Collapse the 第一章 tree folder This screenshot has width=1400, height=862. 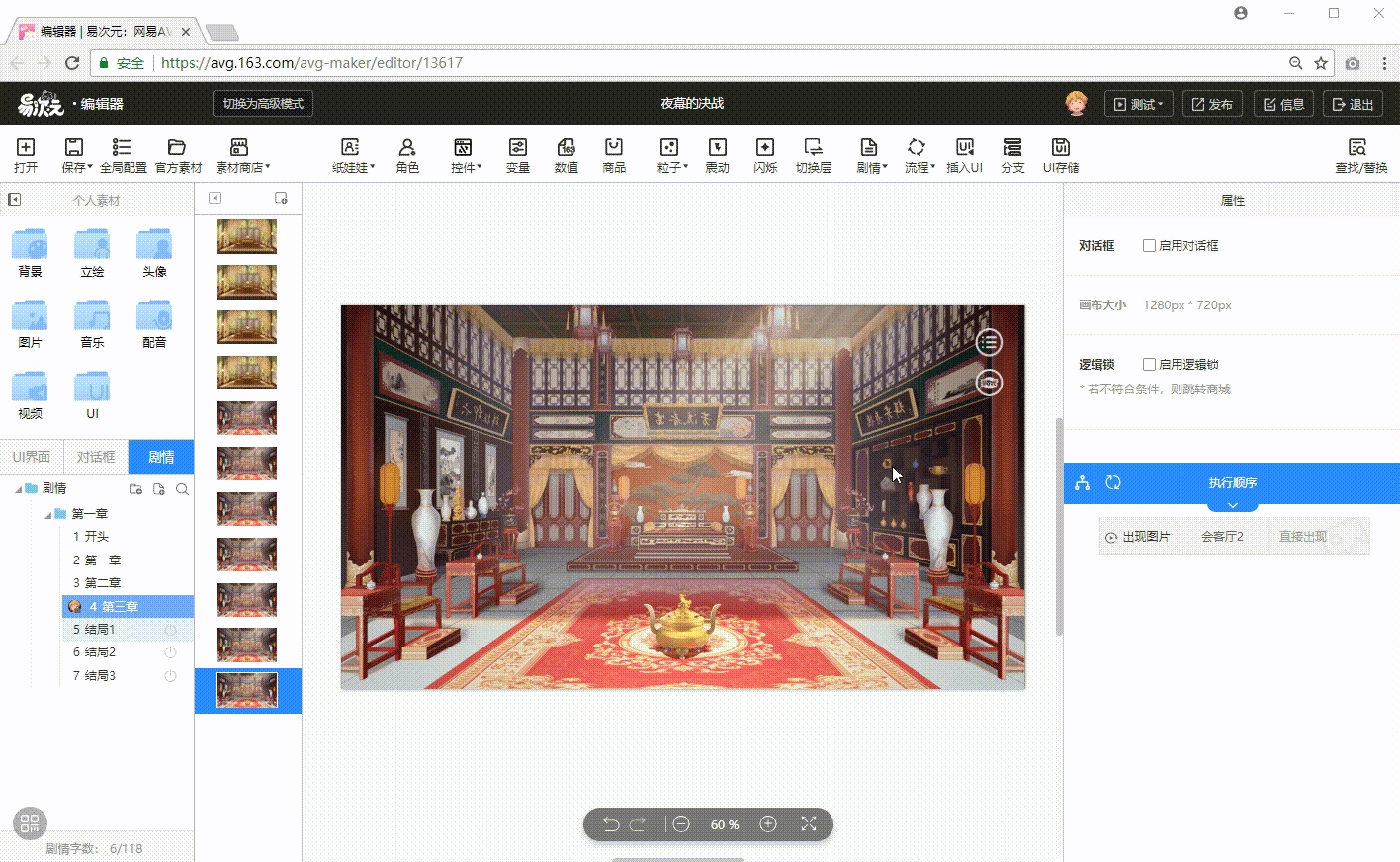pos(48,514)
